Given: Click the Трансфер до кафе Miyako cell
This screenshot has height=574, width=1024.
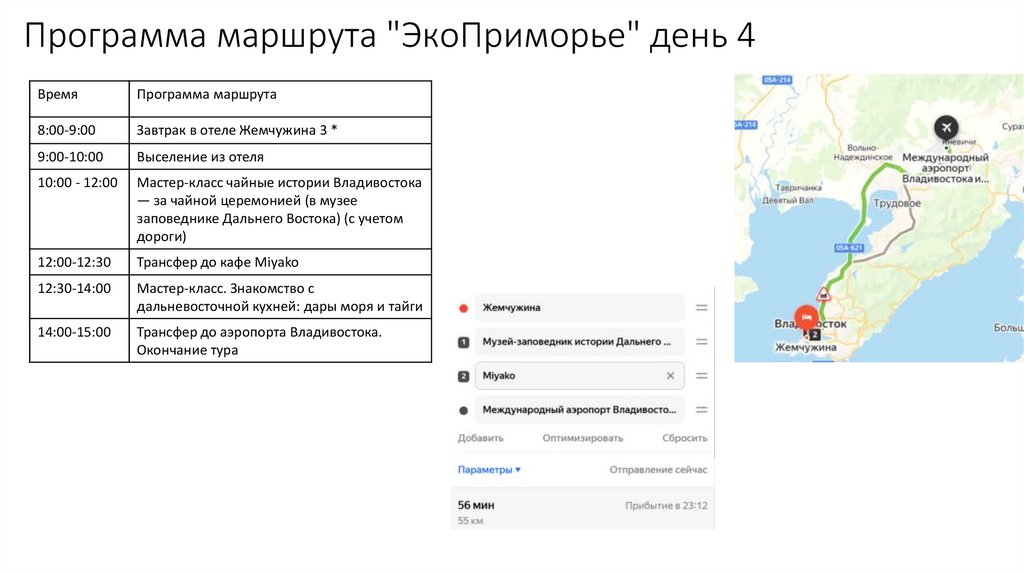Looking at the screenshot, I should tap(280, 263).
